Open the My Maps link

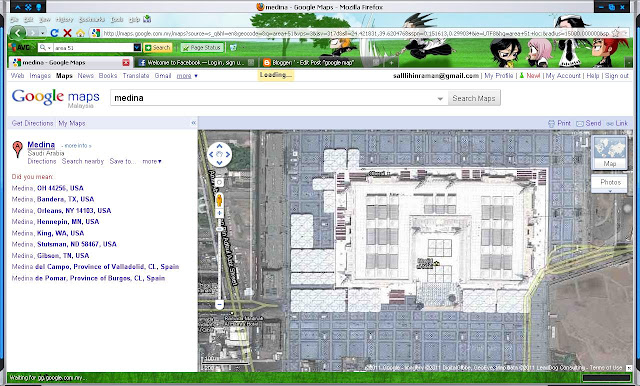click(x=72, y=123)
